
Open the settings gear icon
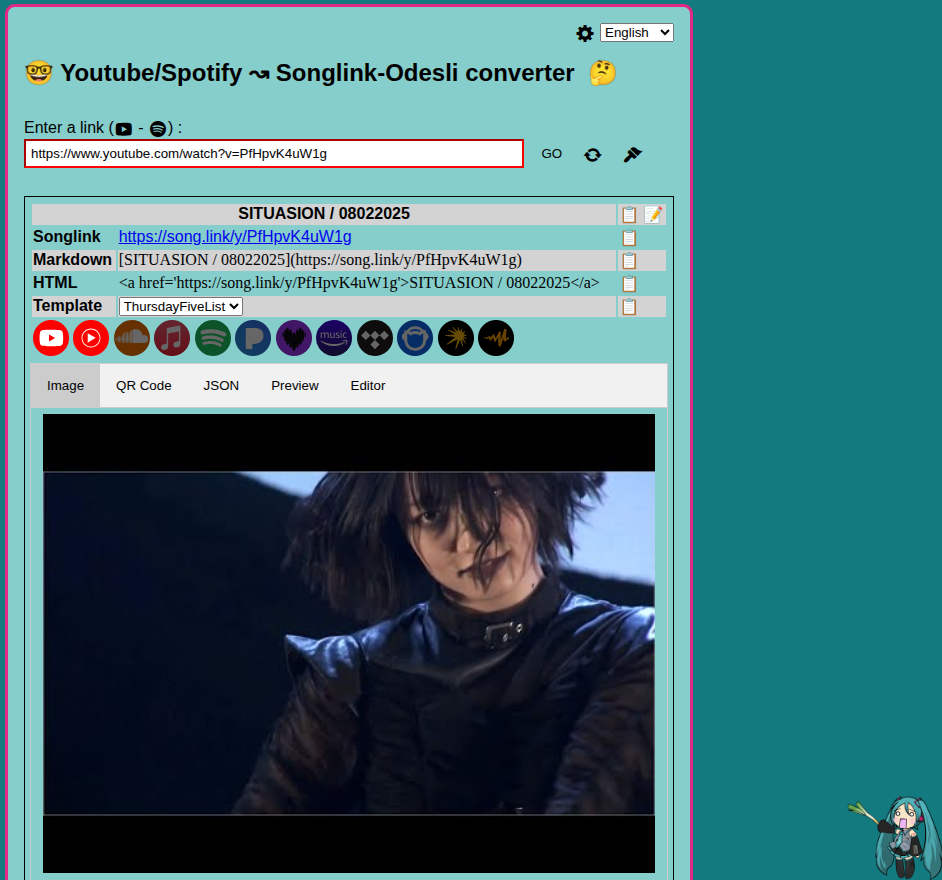click(x=585, y=33)
